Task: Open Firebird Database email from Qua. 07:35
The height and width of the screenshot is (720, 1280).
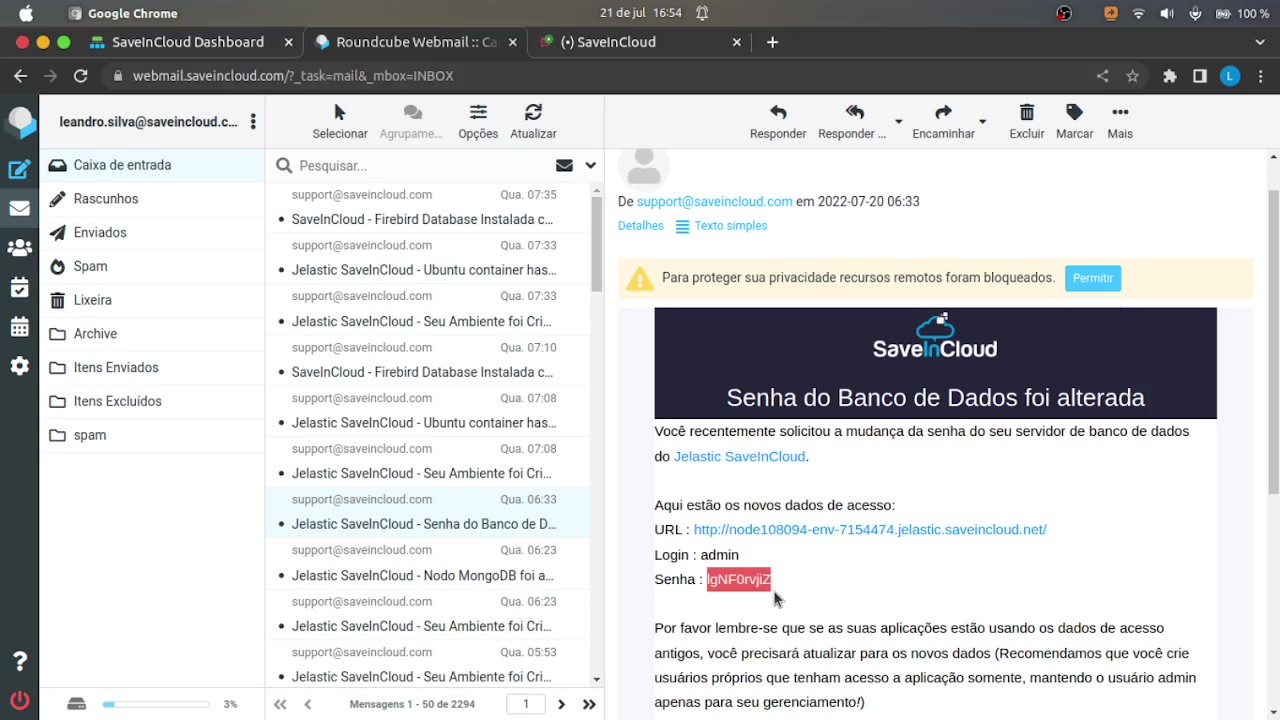Action: (x=428, y=207)
